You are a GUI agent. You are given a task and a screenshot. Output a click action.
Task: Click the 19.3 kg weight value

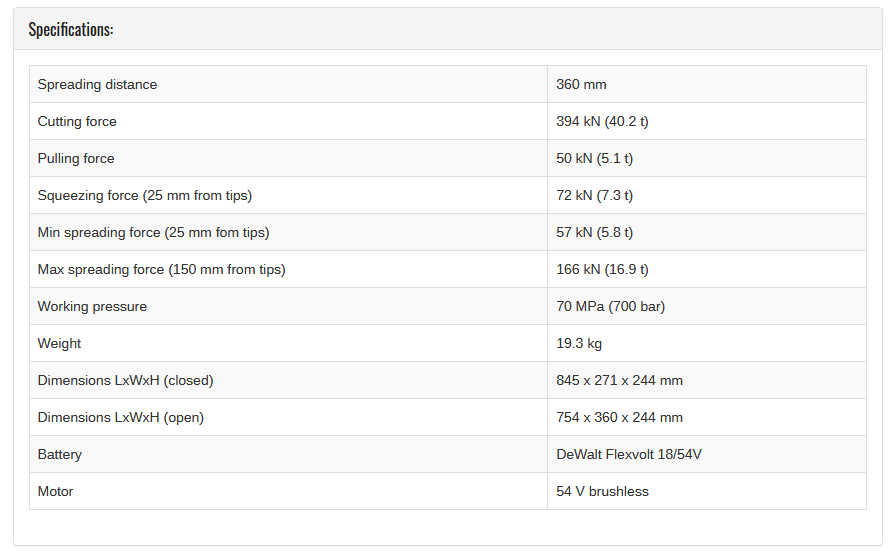579,343
